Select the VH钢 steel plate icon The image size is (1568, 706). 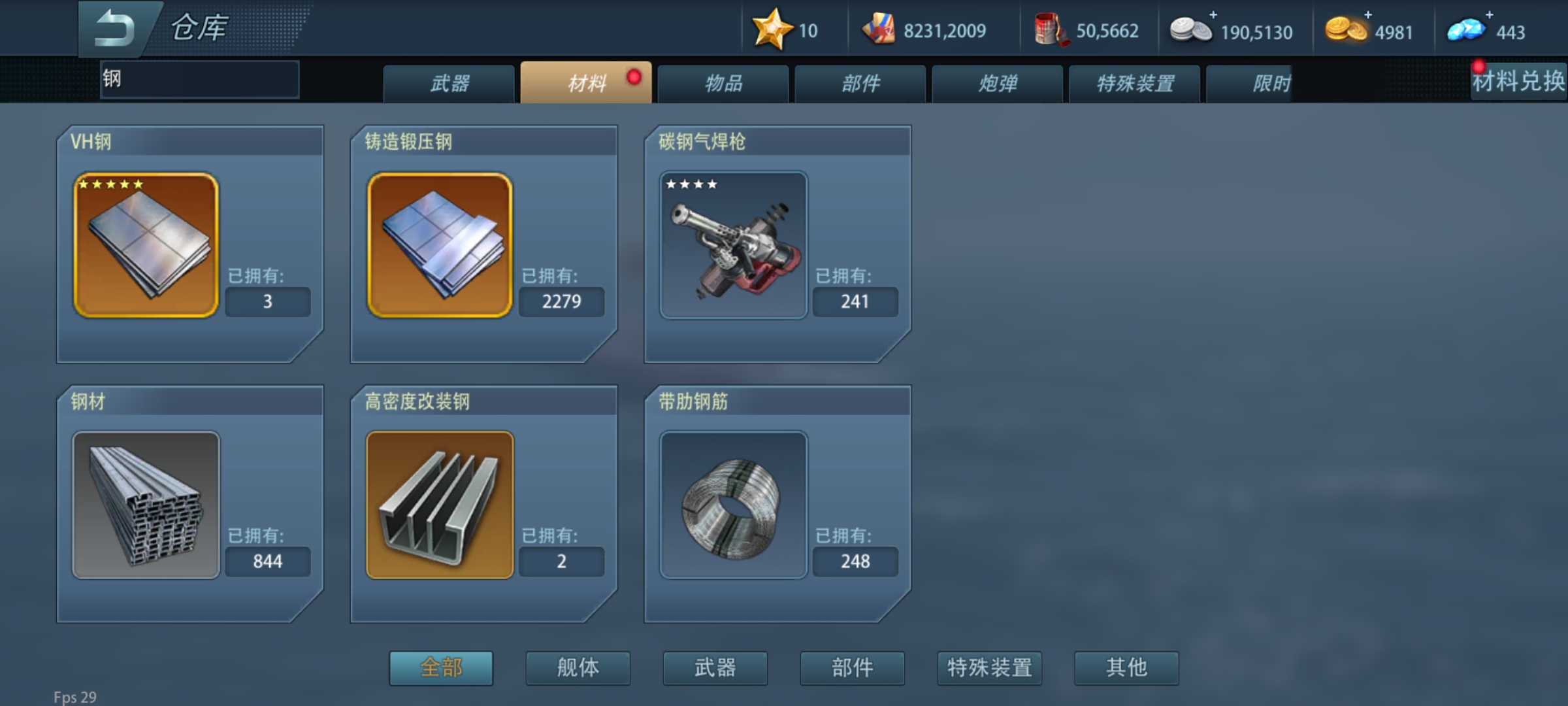pyautogui.click(x=146, y=245)
